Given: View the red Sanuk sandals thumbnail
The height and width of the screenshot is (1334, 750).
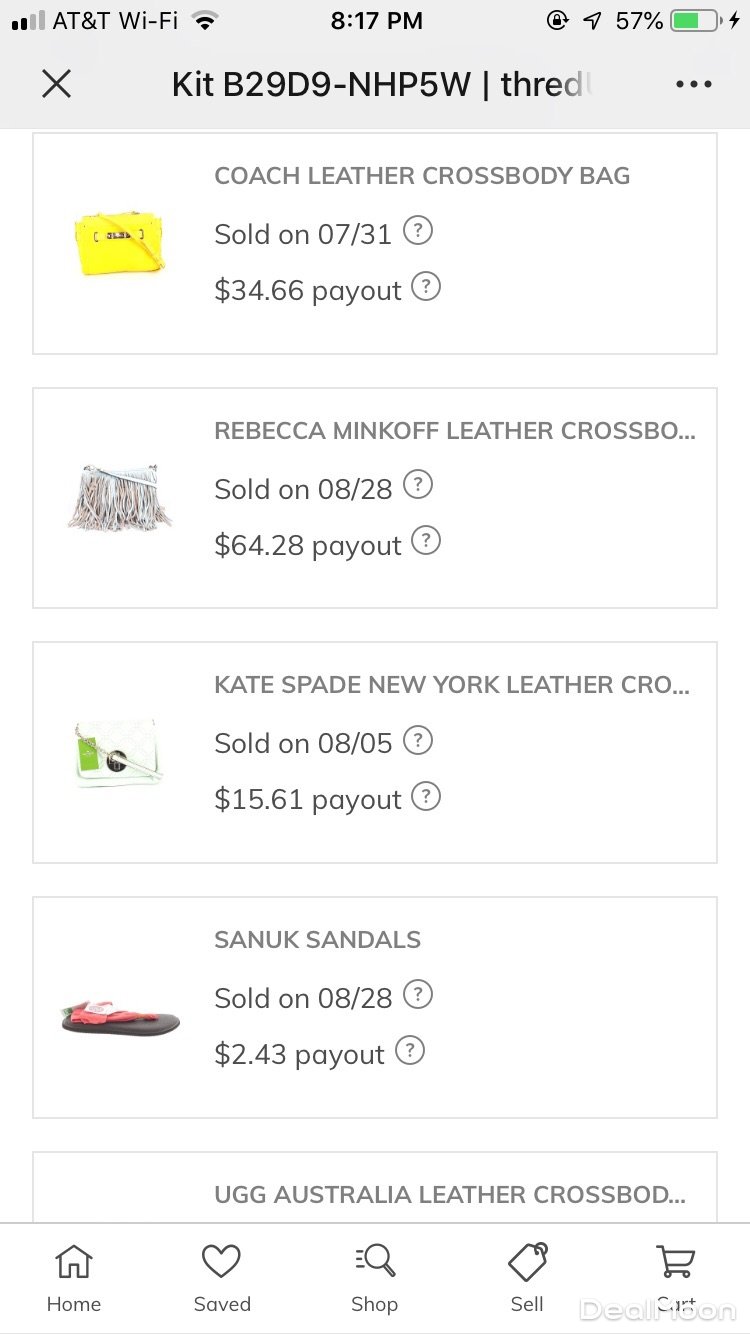Looking at the screenshot, I should click(x=120, y=1006).
